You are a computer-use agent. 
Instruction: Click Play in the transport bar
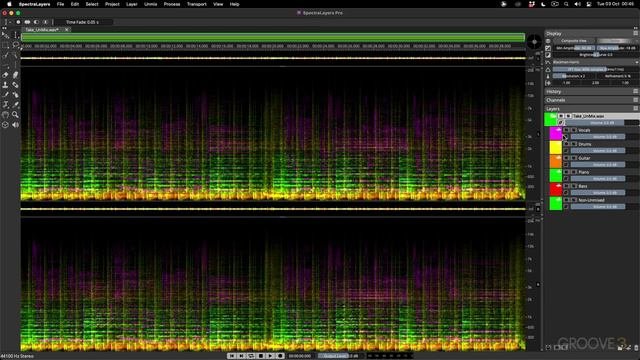point(270,356)
